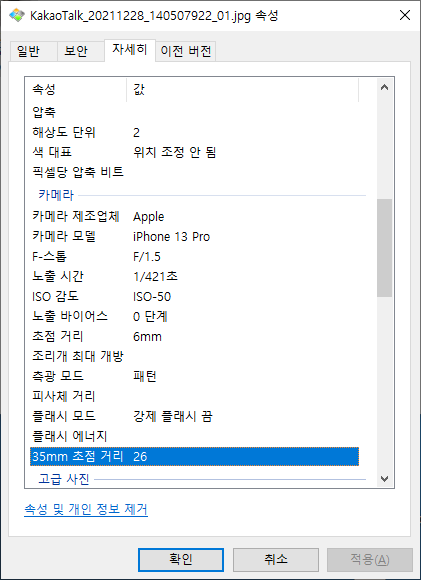This screenshot has height=580, width=421.
Task: Click the F/1.5 value
Action: click(x=146, y=257)
